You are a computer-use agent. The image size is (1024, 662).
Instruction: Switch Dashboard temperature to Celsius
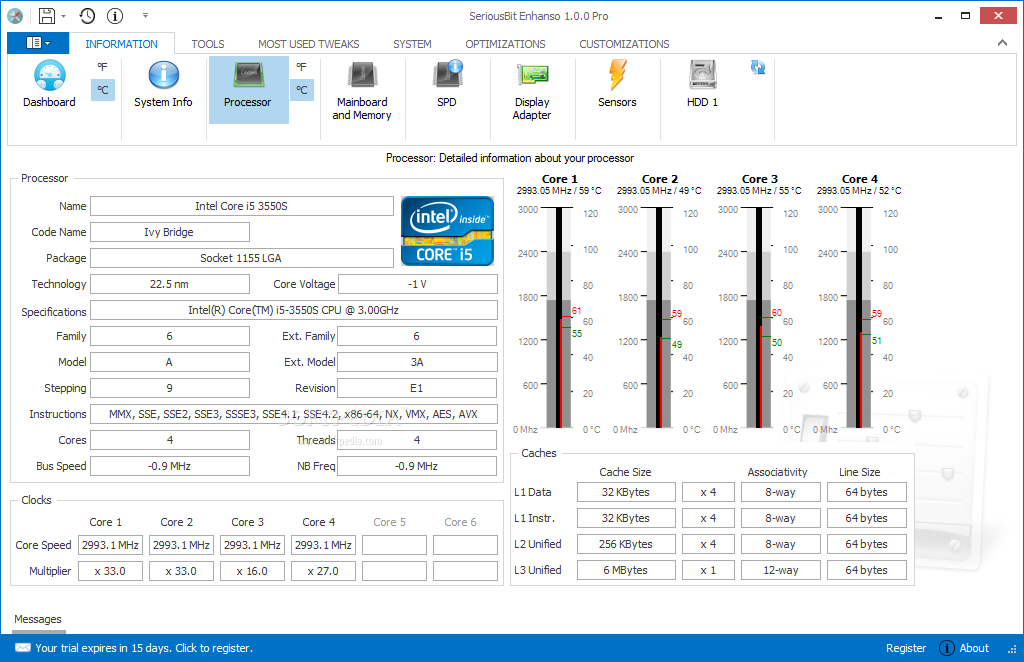point(103,90)
